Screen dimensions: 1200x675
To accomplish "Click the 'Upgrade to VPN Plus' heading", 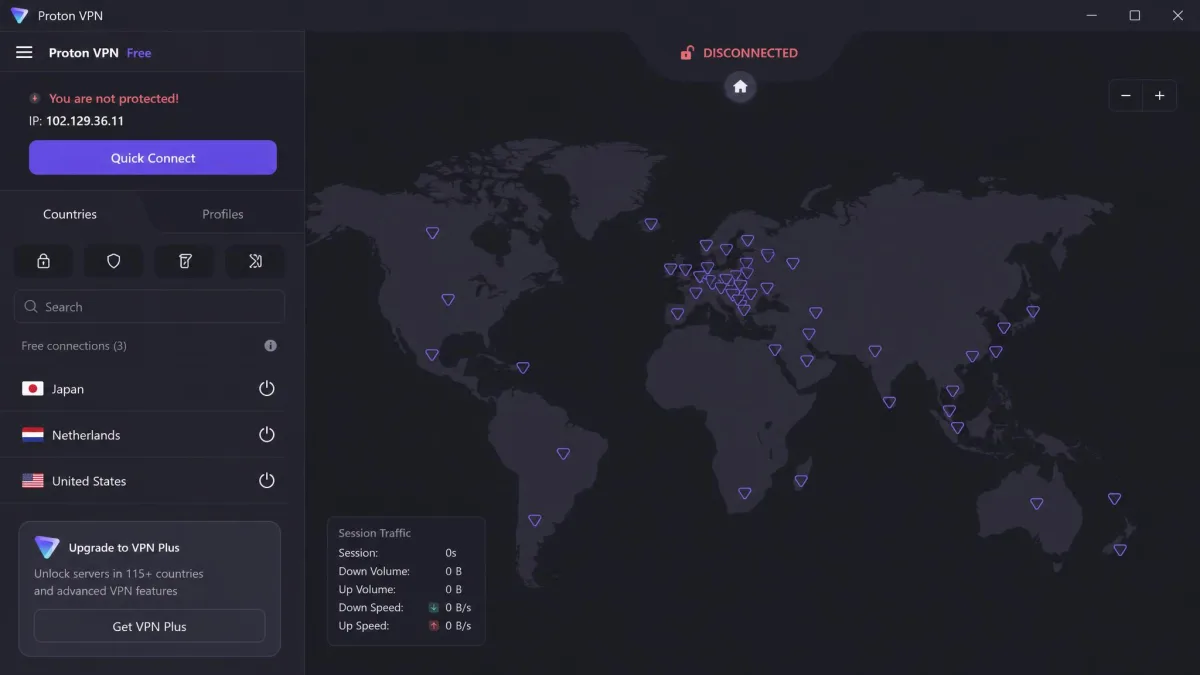I will (x=124, y=548).
